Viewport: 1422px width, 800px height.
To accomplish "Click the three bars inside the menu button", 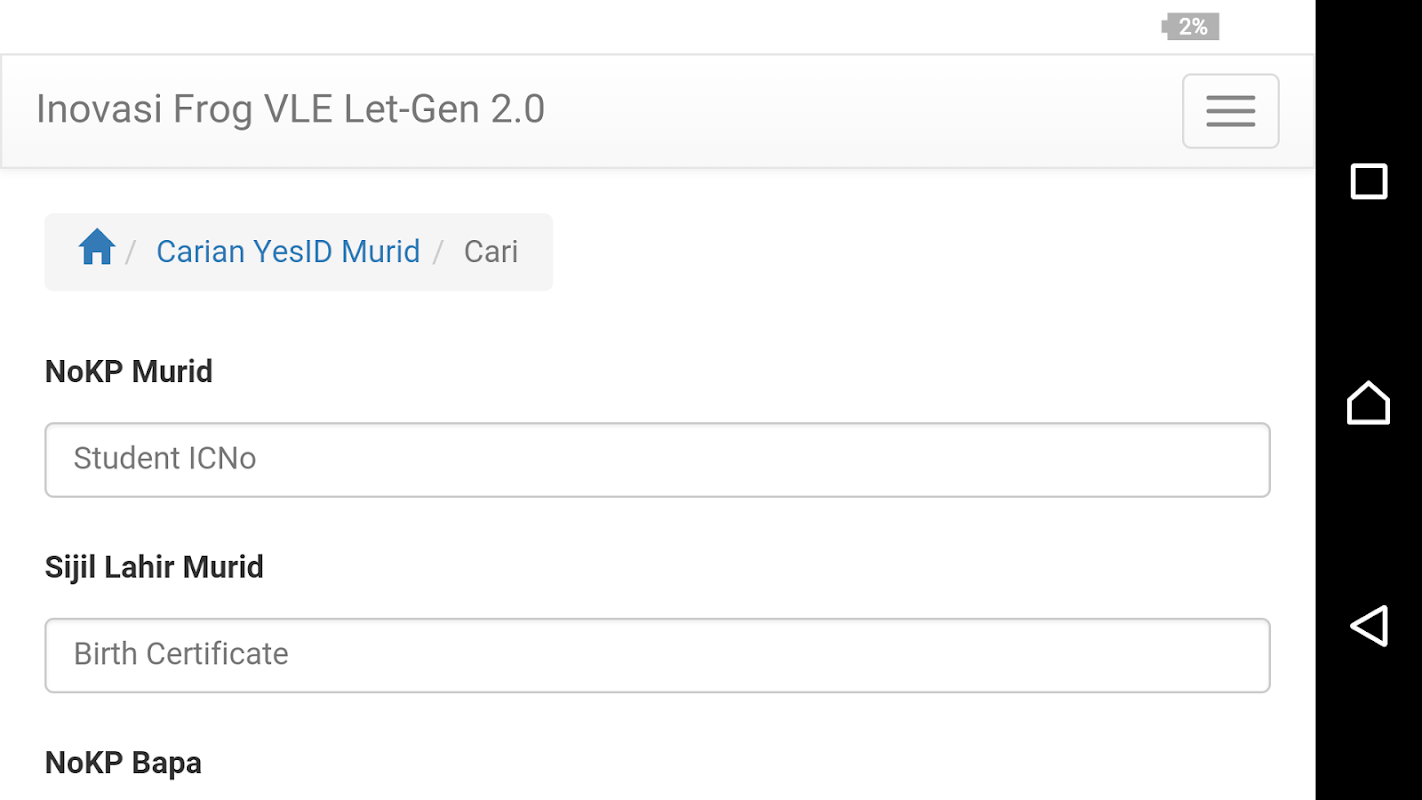I will click(1230, 111).
